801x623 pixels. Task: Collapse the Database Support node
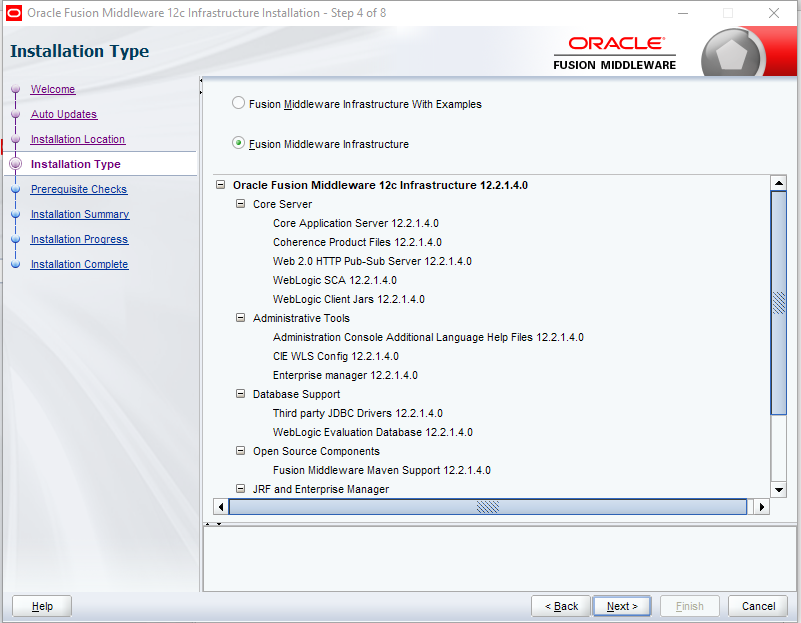241,394
